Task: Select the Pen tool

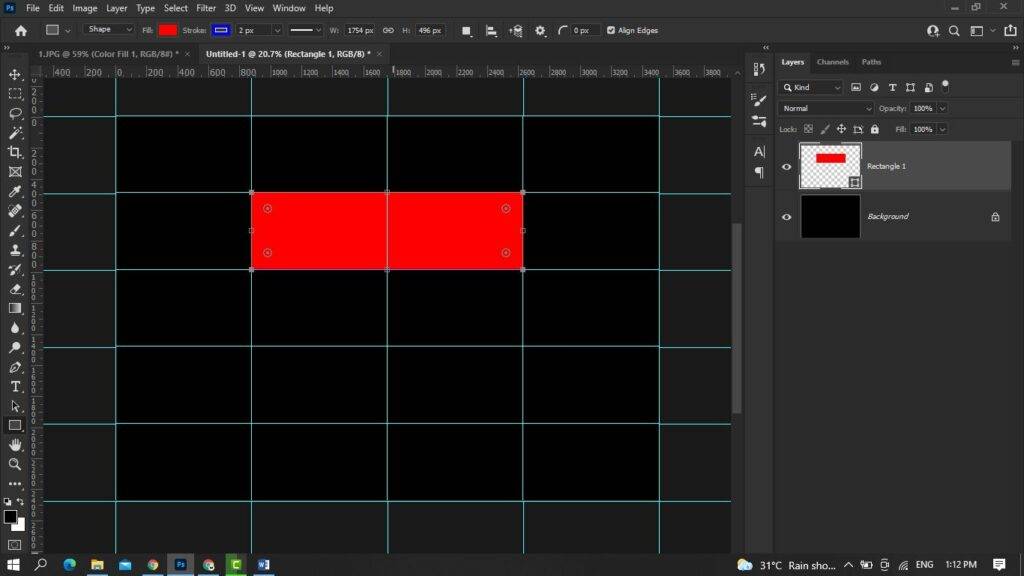Action: [x=15, y=367]
